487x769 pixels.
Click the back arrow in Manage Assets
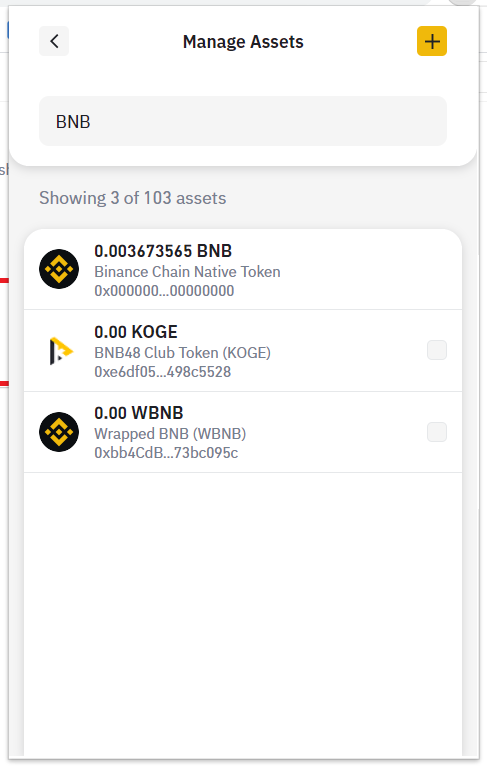pyautogui.click(x=54, y=41)
